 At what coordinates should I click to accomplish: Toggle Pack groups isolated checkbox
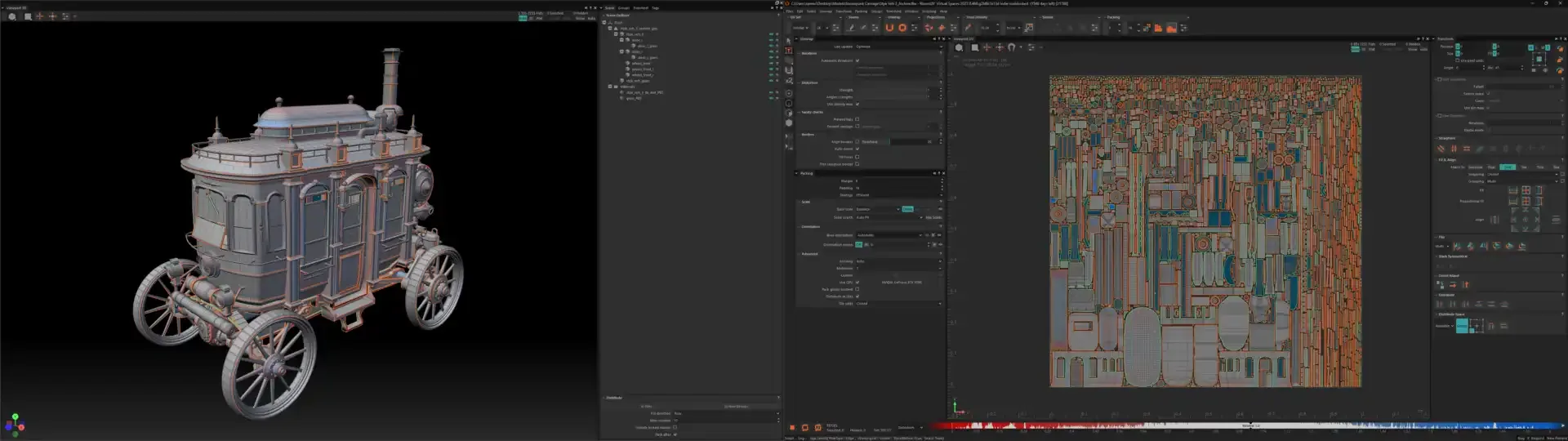pos(857,289)
